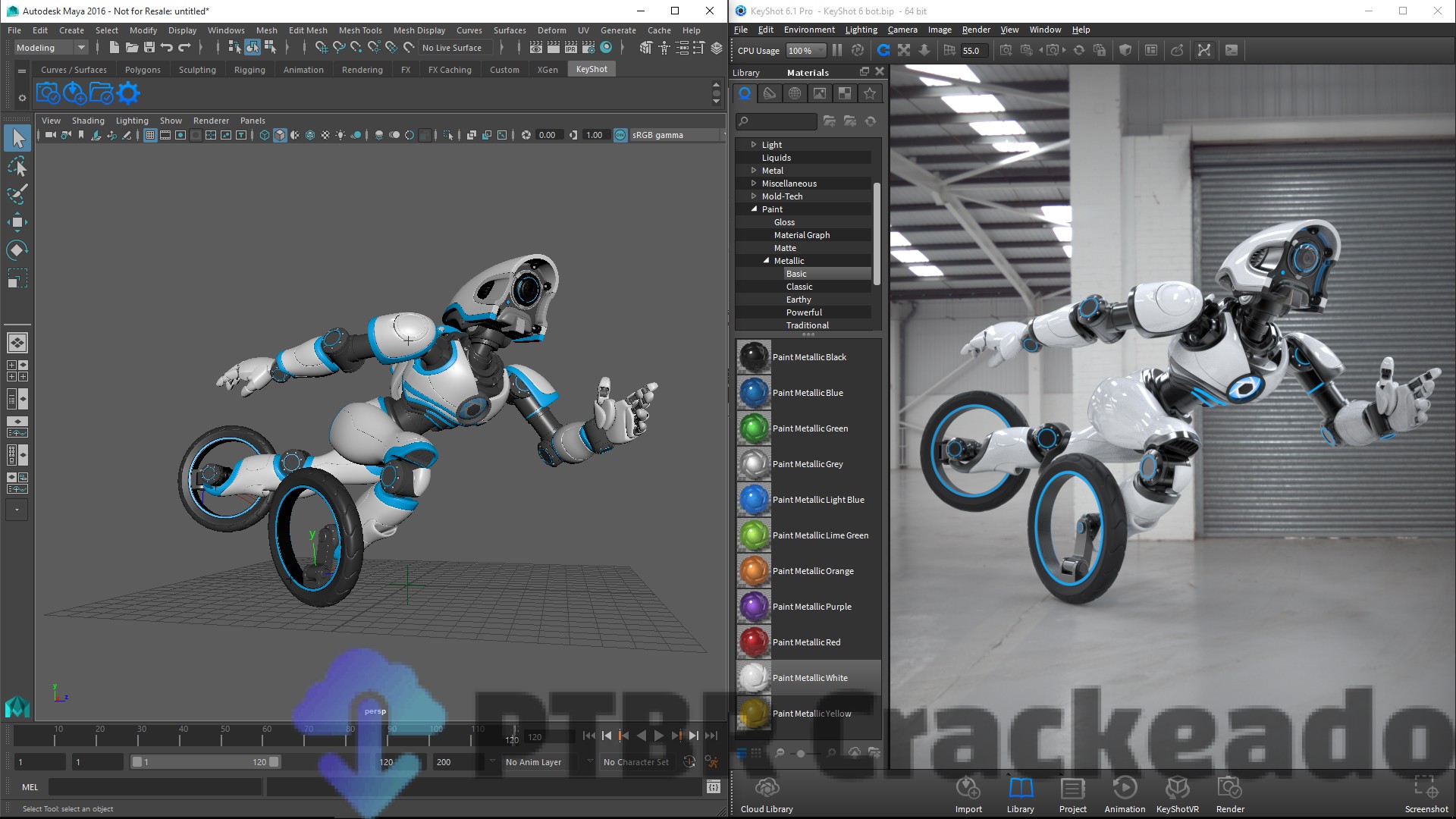The image size is (1456, 819).
Task: Select Environments globe icon in library
Action: click(x=795, y=93)
